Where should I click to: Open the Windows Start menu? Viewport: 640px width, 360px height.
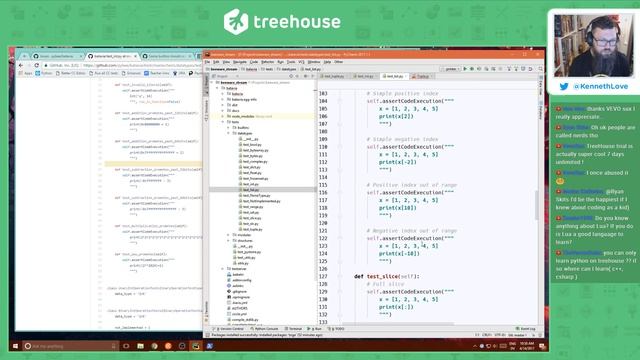point(15,346)
